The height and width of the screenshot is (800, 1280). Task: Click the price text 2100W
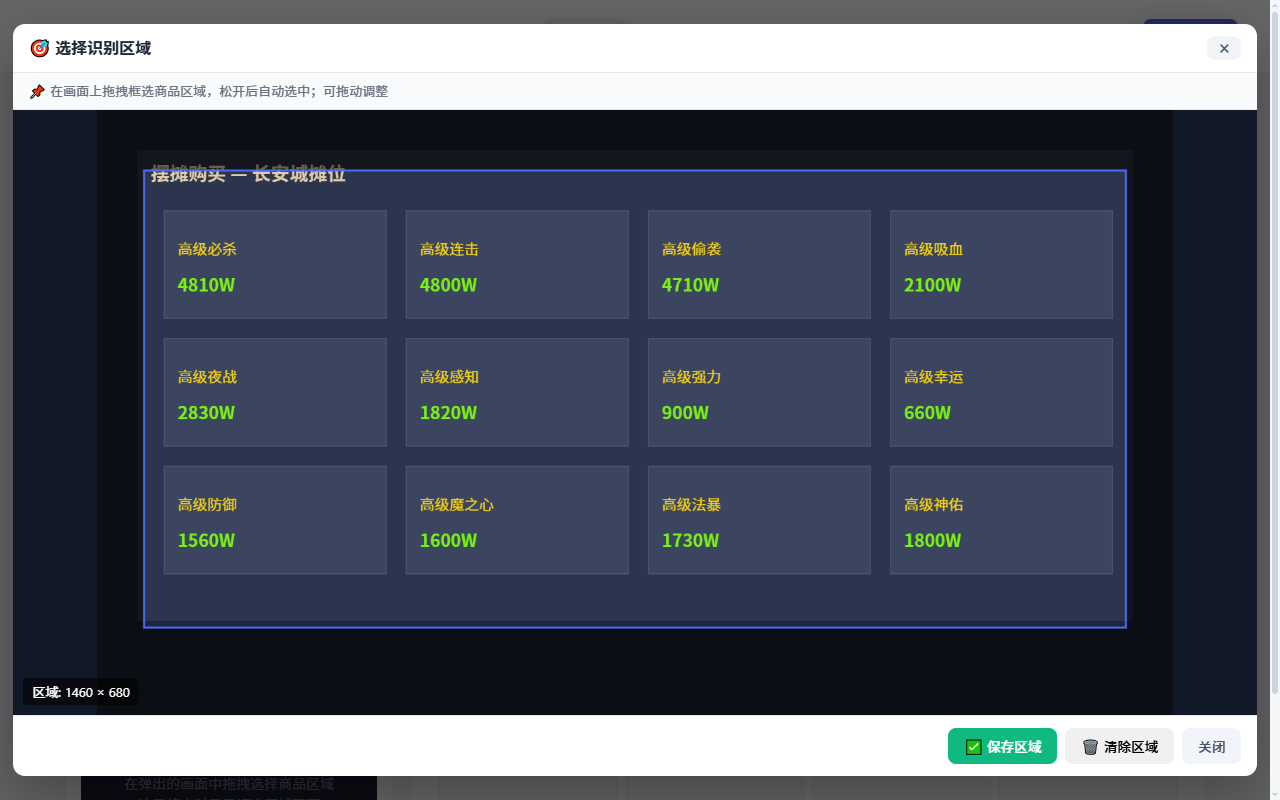click(932, 285)
